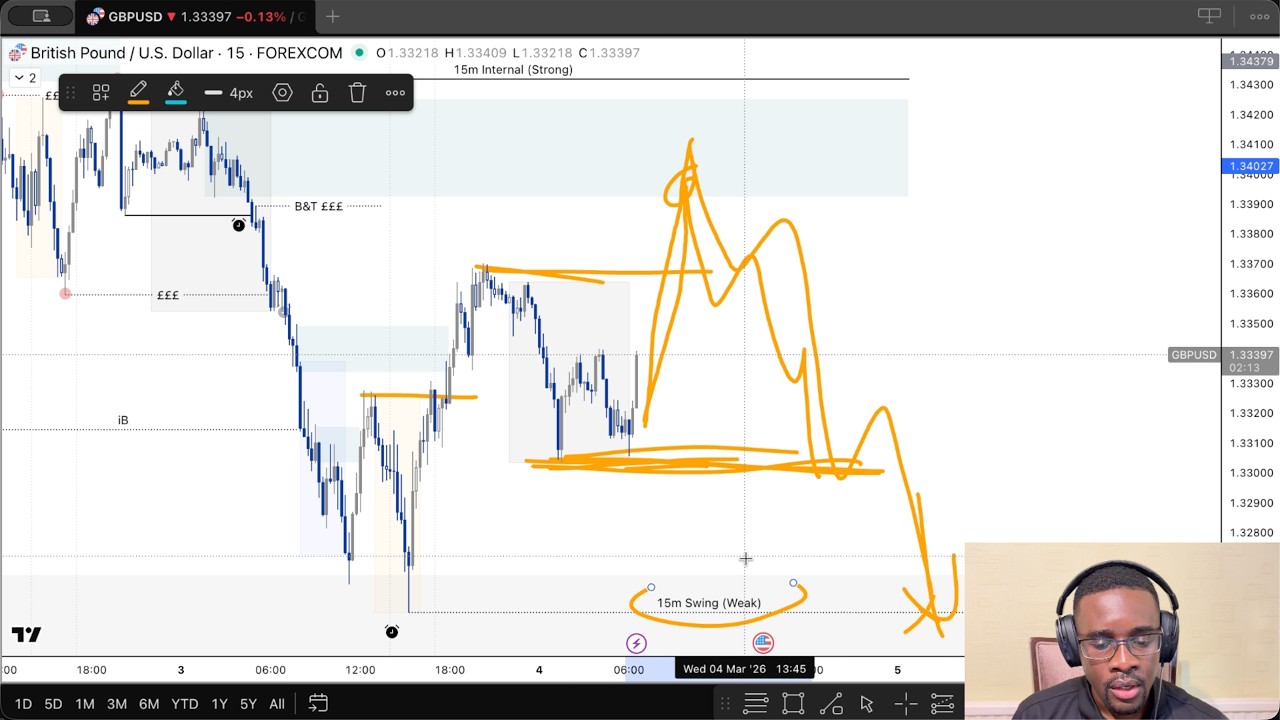The height and width of the screenshot is (720, 1280).
Task: Click the alarm clock alert icon near 12:00
Action: (x=392, y=632)
